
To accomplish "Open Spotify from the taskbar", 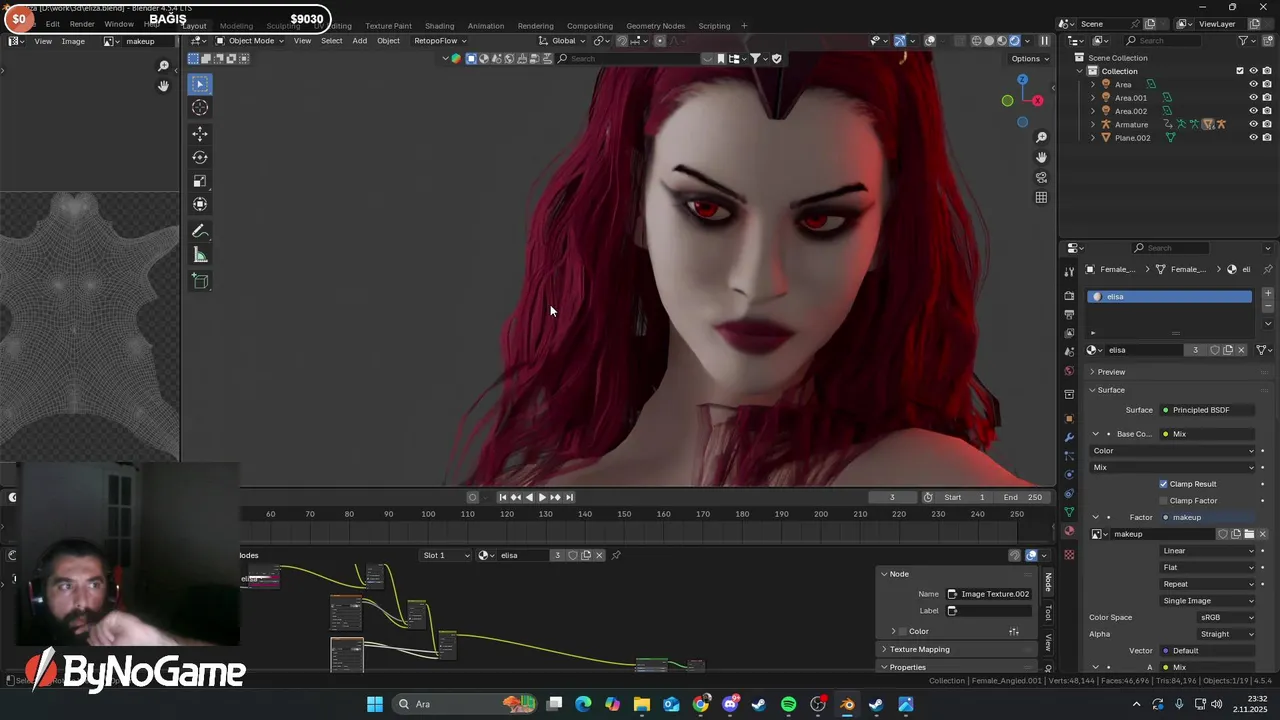I will (x=788, y=704).
